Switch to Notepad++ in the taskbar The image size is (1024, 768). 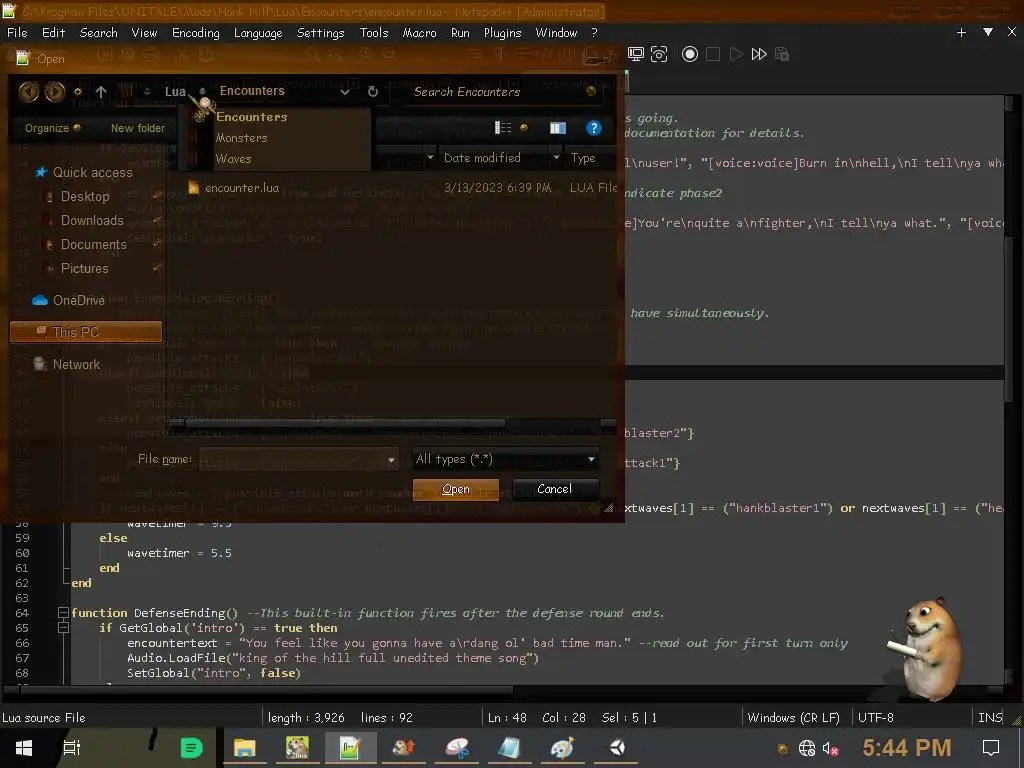tap(350, 748)
